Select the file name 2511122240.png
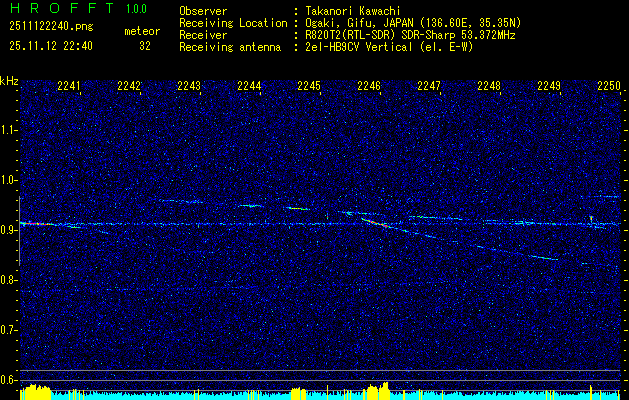The image size is (629, 400). pos(51,26)
